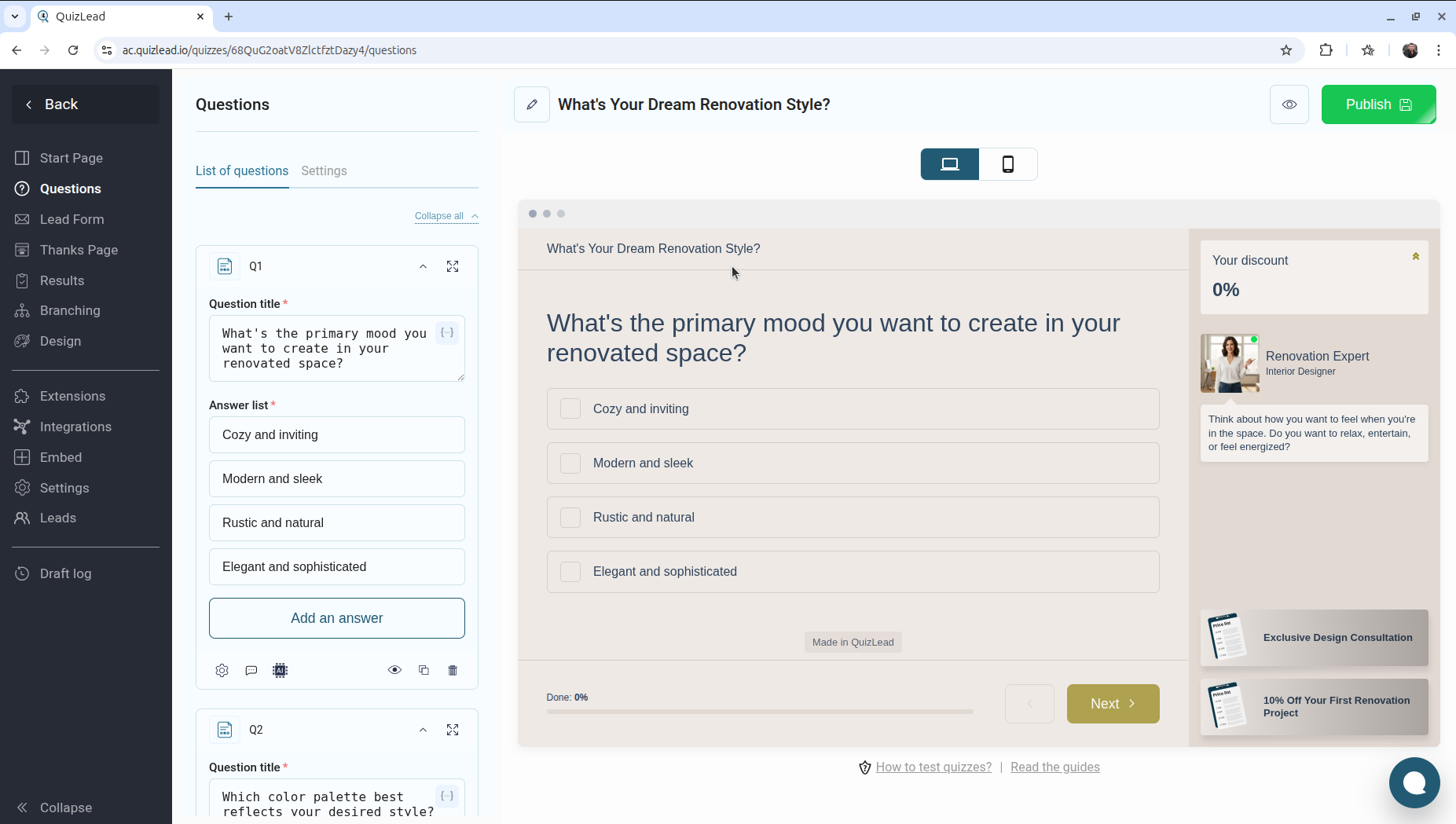1456x824 pixels.
Task: Open Branching in the sidebar menu
Action: coord(70,310)
